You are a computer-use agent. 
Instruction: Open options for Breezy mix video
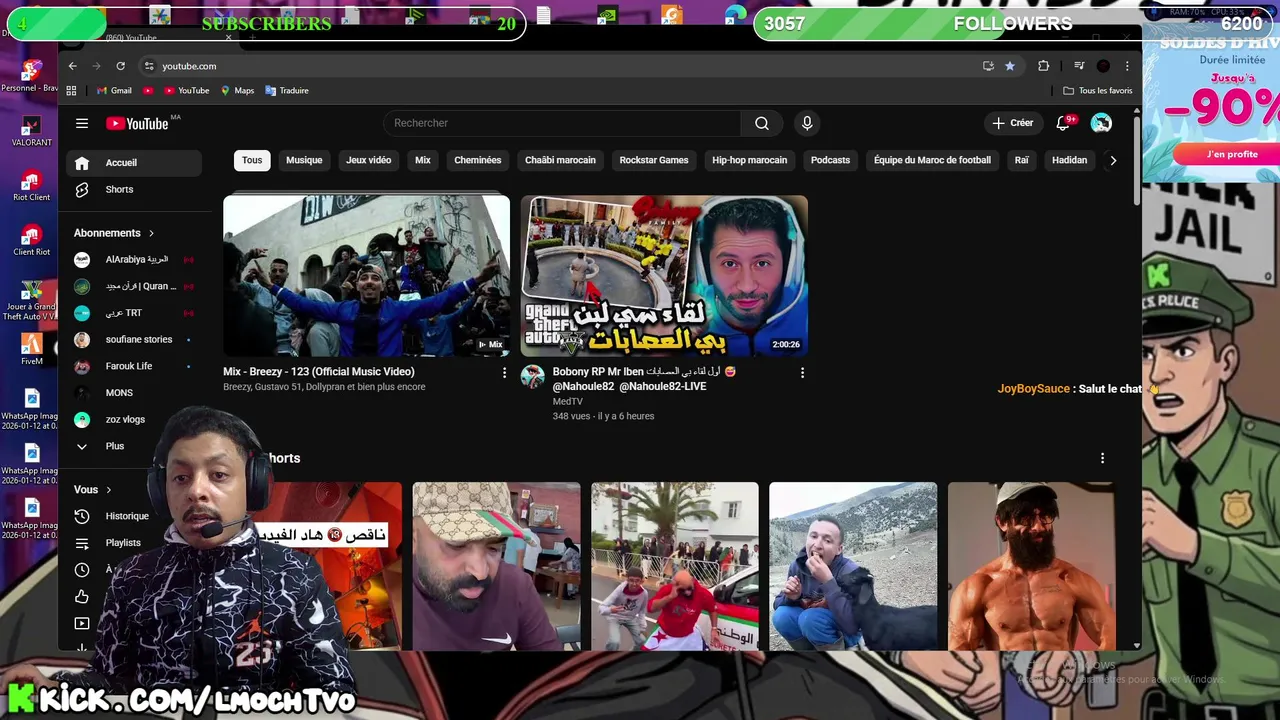(504, 372)
